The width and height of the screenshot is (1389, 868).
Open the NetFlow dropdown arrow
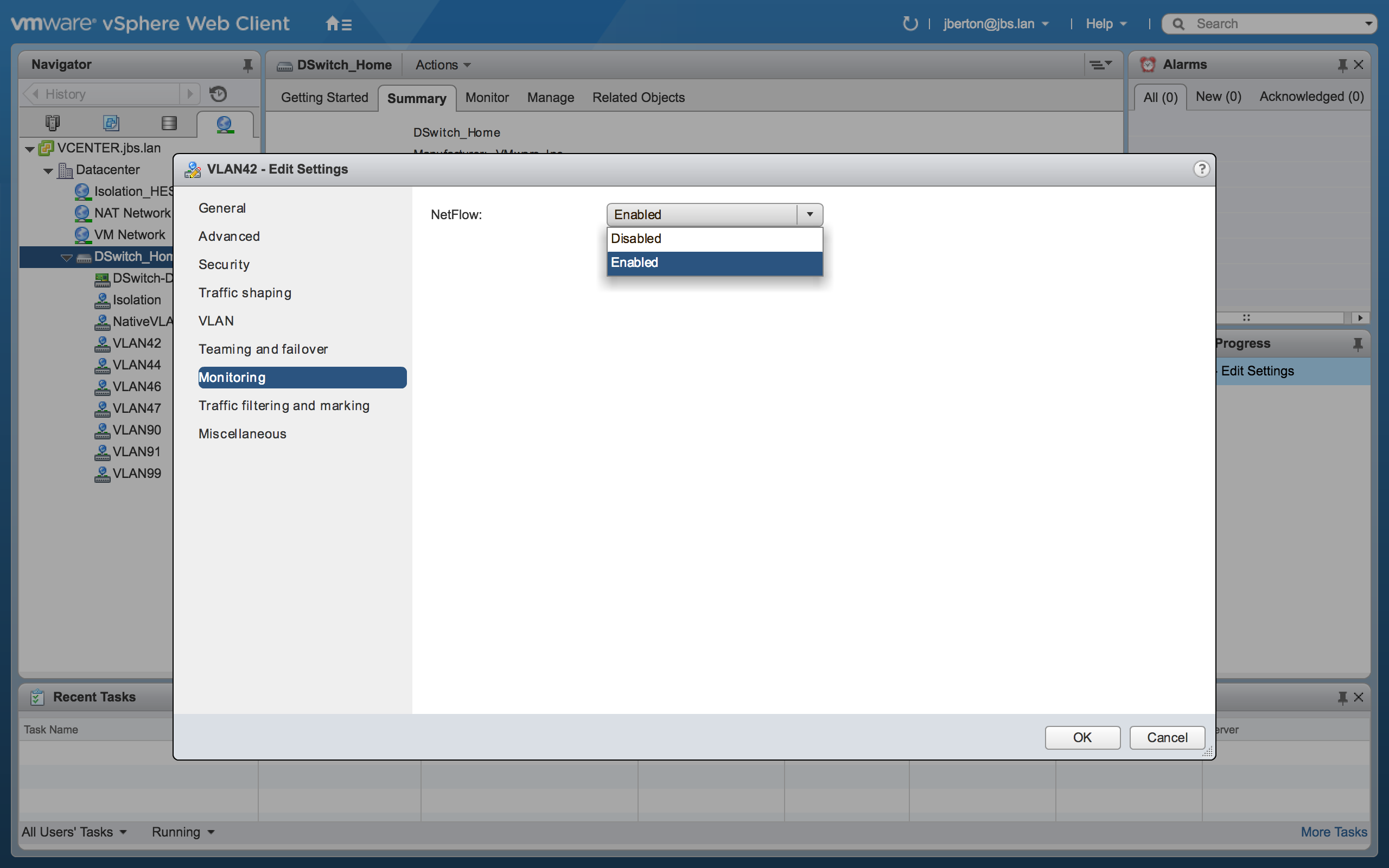pyautogui.click(x=810, y=214)
